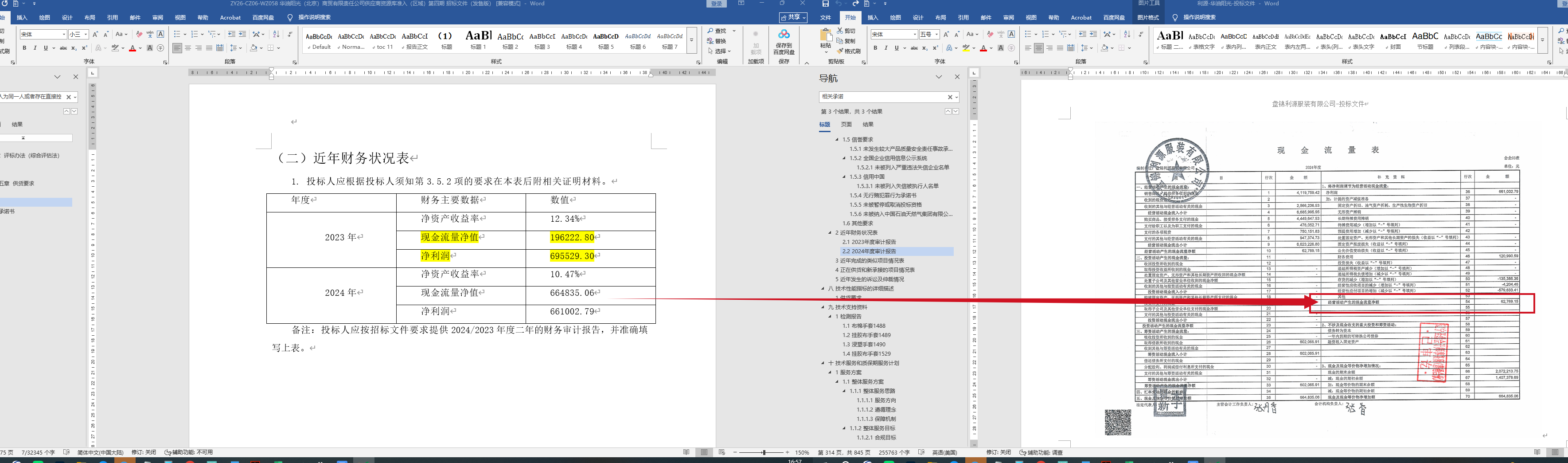This screenshot has width=1568, height=463.
Task: Collapse '九 技术支持资料' heading in navigation
Action: pos(823,307)
